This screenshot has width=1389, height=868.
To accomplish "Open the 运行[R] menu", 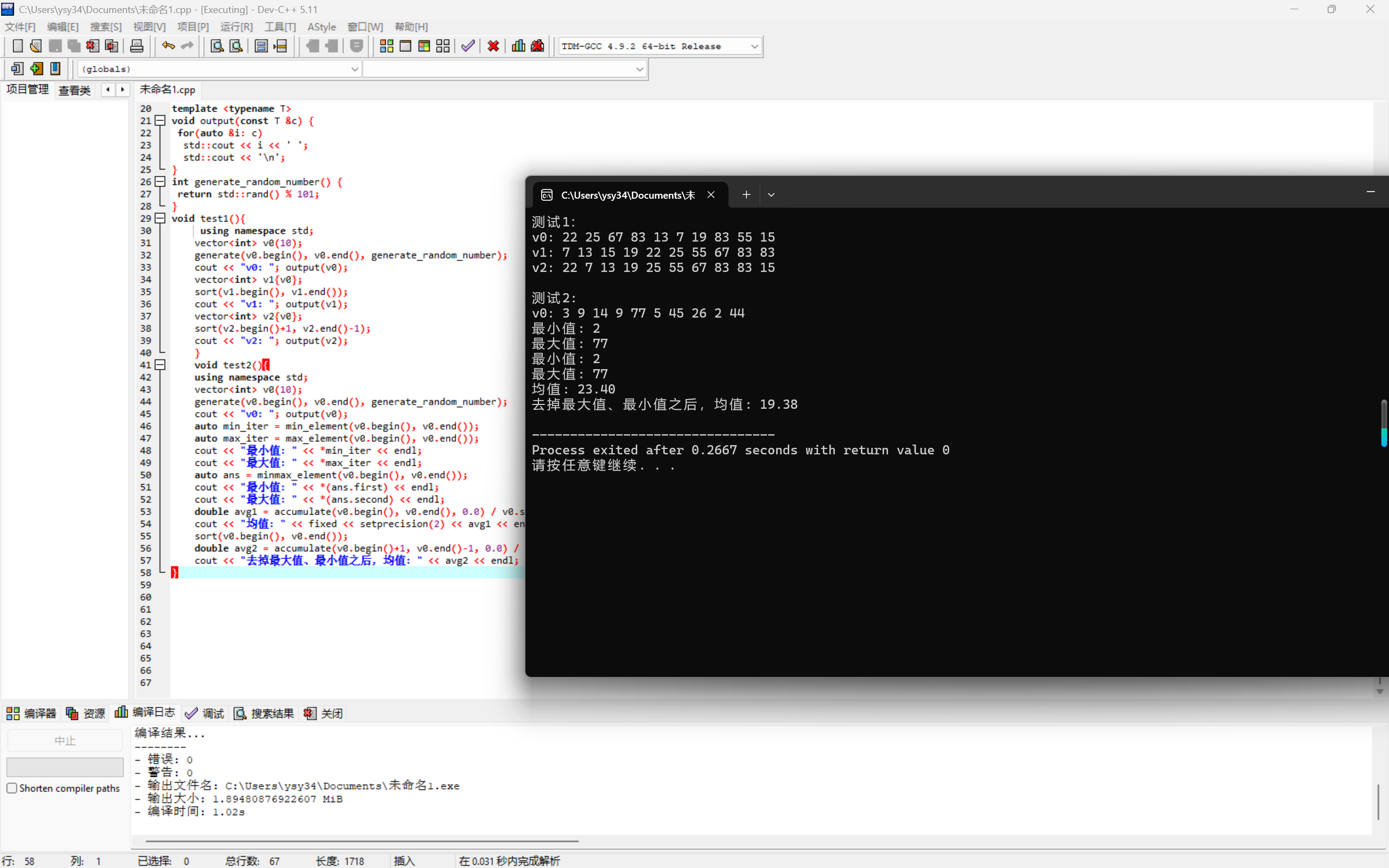I will (236, 27).
